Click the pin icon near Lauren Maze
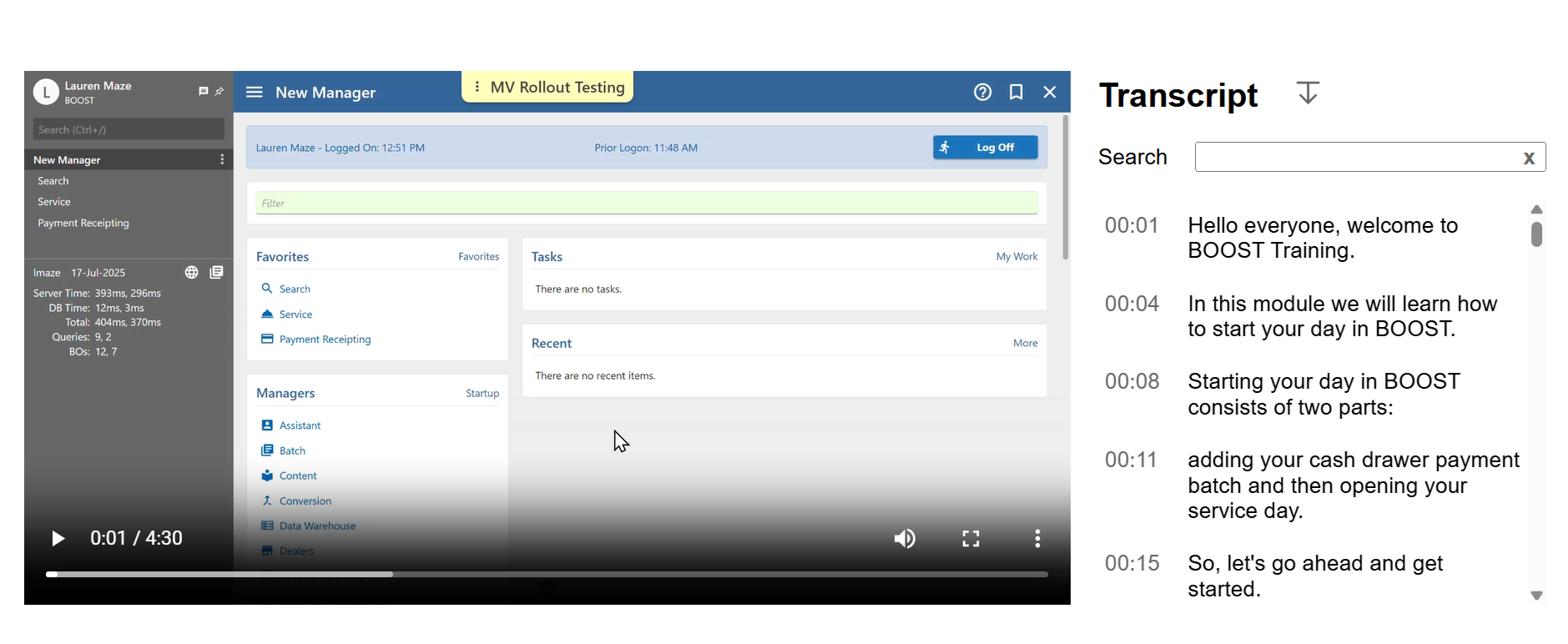The height and width of the screenshot is (644, 1568). 219,92
